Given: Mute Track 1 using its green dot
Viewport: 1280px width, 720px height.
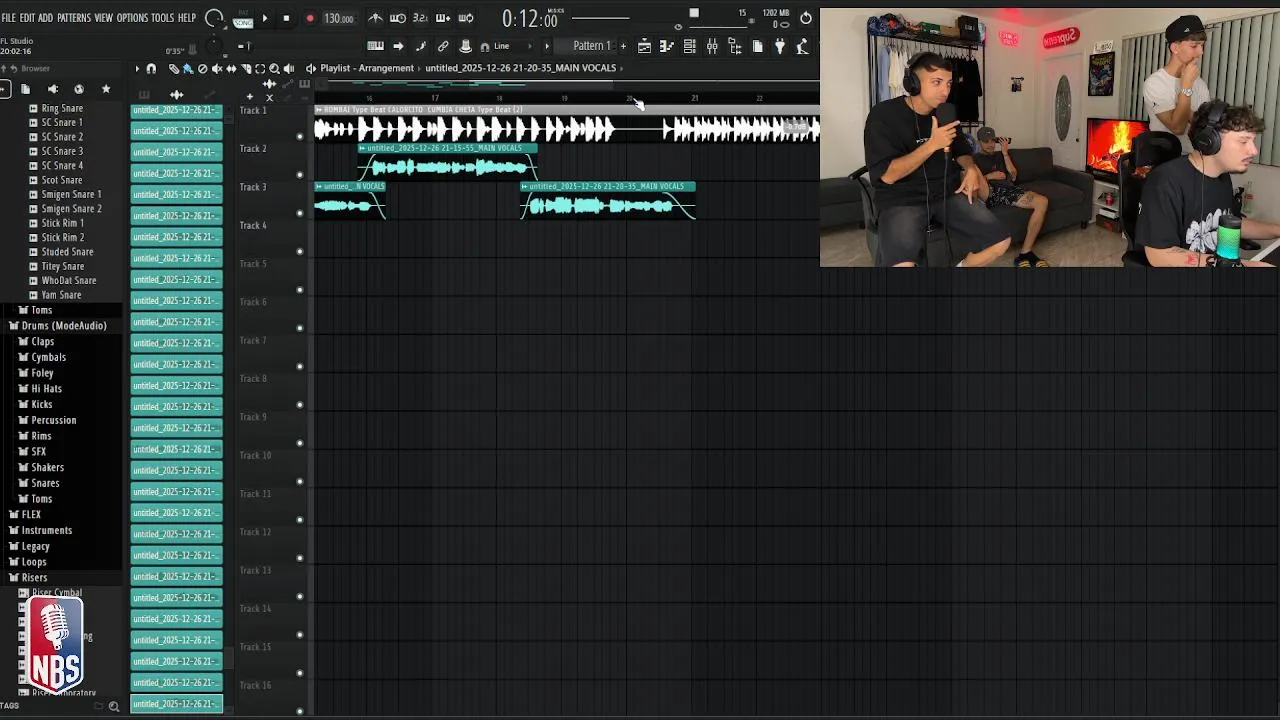Looking at the screenshot, I should pyautogui.click(x=299, y=137).
